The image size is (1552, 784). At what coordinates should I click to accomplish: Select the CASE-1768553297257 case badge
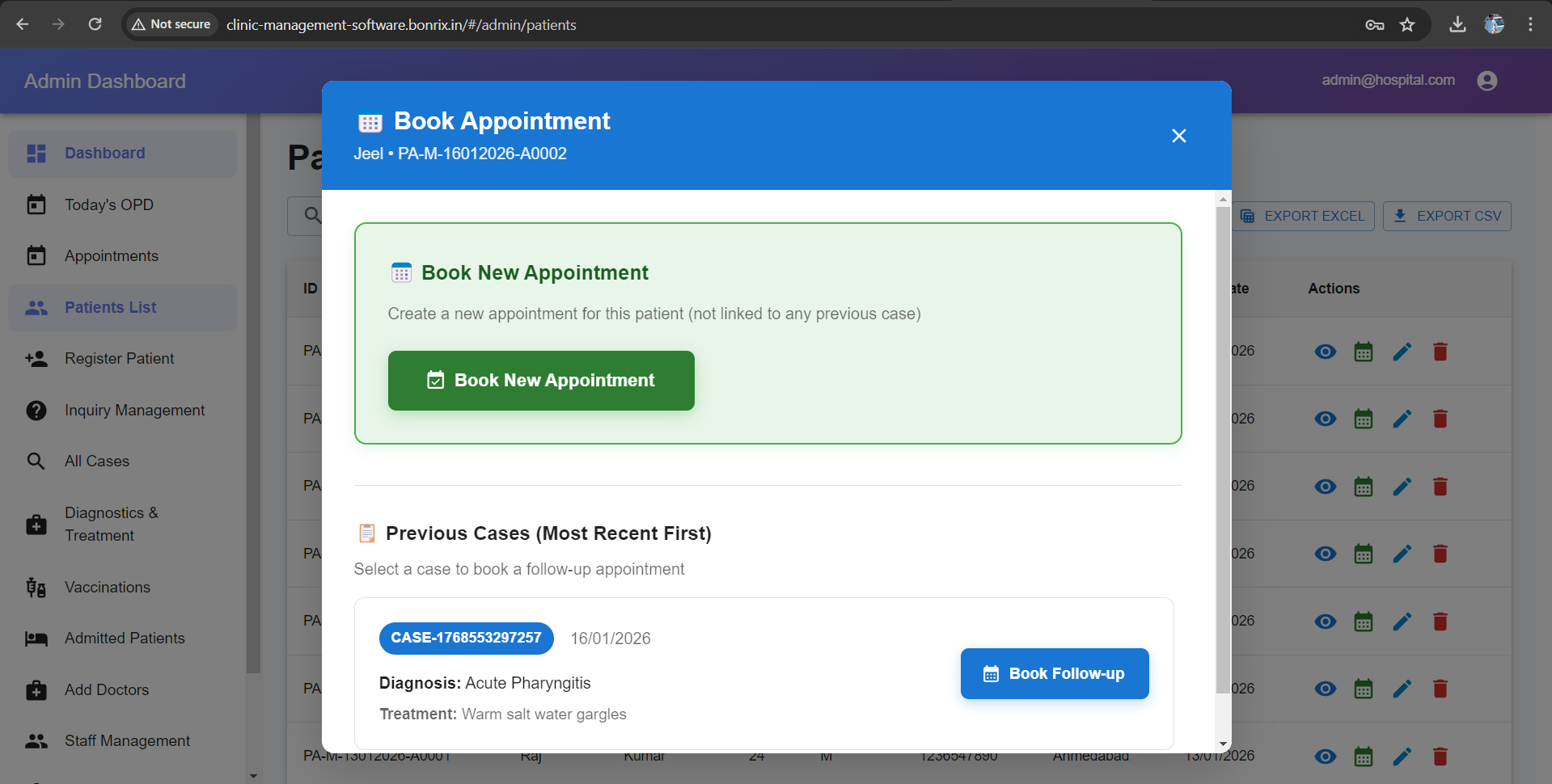point(466,638)
